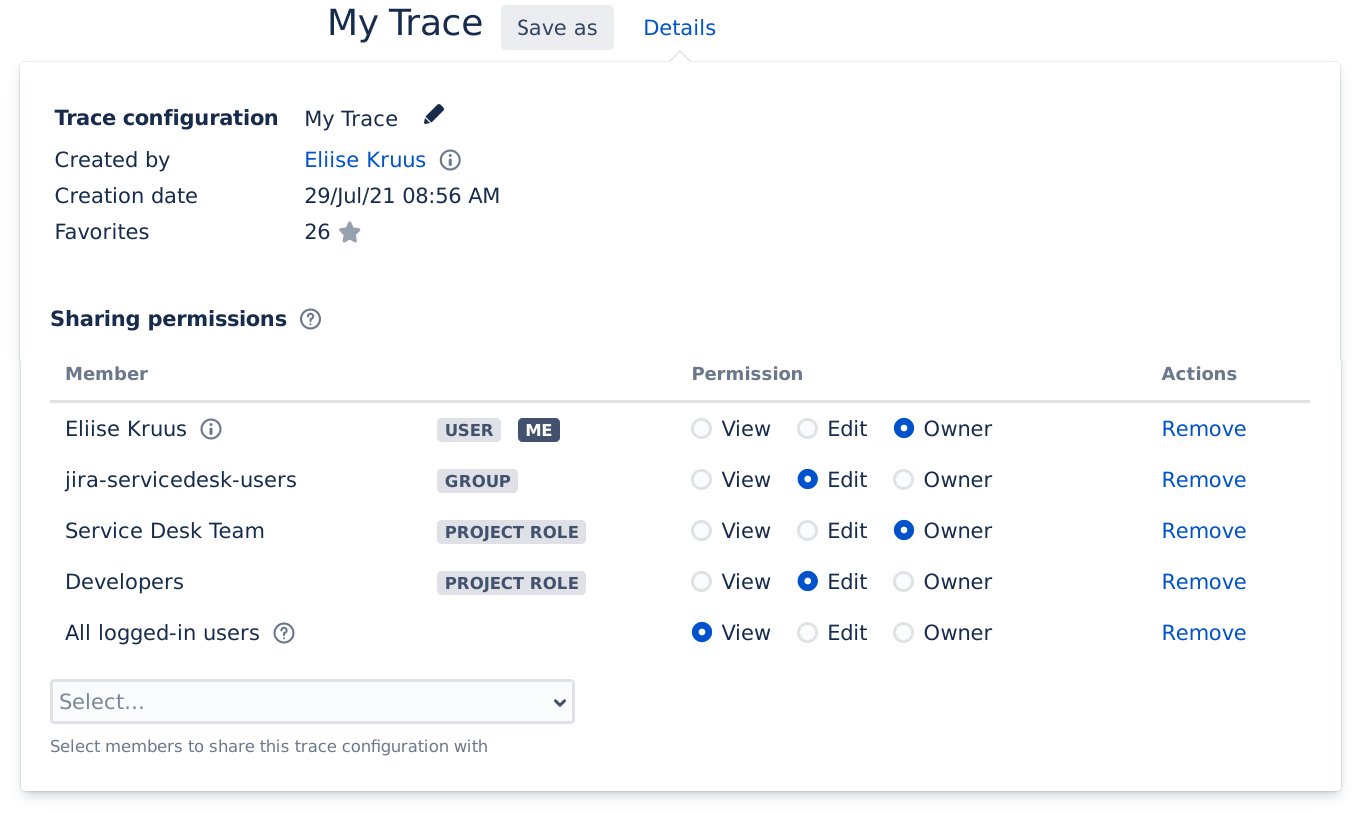Remove Developers from sharing
This screenshot has width=1352, height=814.
[x=1204, y=582]
